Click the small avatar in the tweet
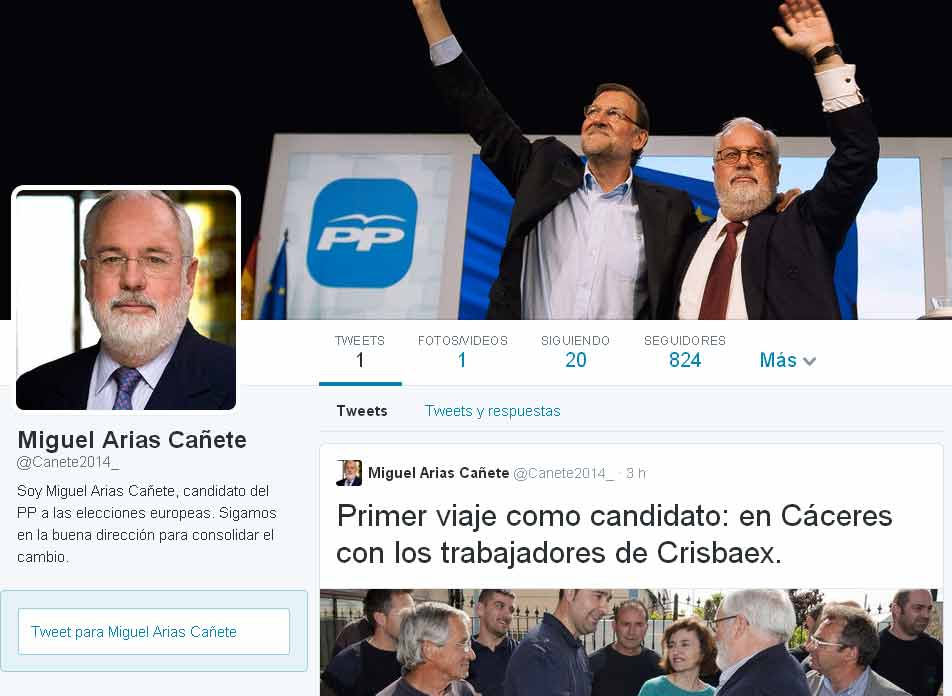 point(348,473)
